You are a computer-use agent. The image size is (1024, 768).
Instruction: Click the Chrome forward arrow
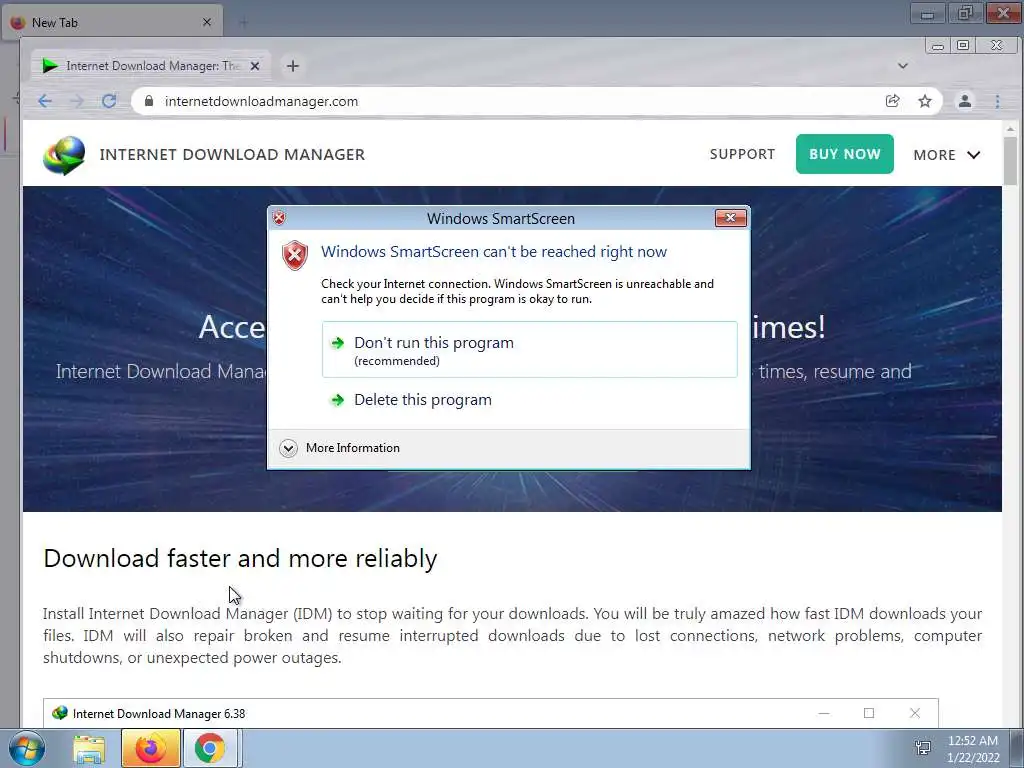(77, 101)
